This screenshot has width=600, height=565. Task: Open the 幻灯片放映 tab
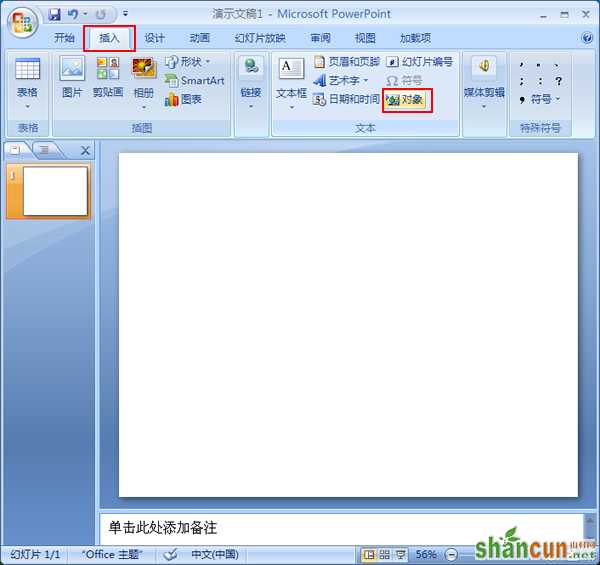(x=260, y=38)
